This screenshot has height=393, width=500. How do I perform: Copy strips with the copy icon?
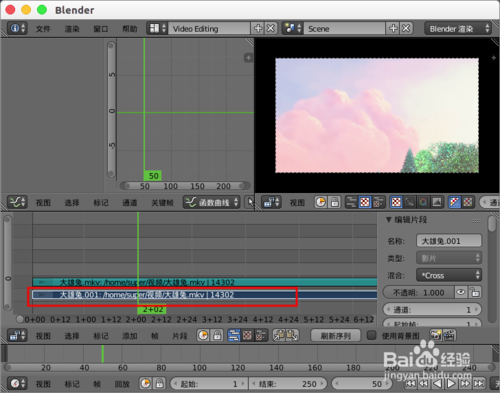[279, 335]
